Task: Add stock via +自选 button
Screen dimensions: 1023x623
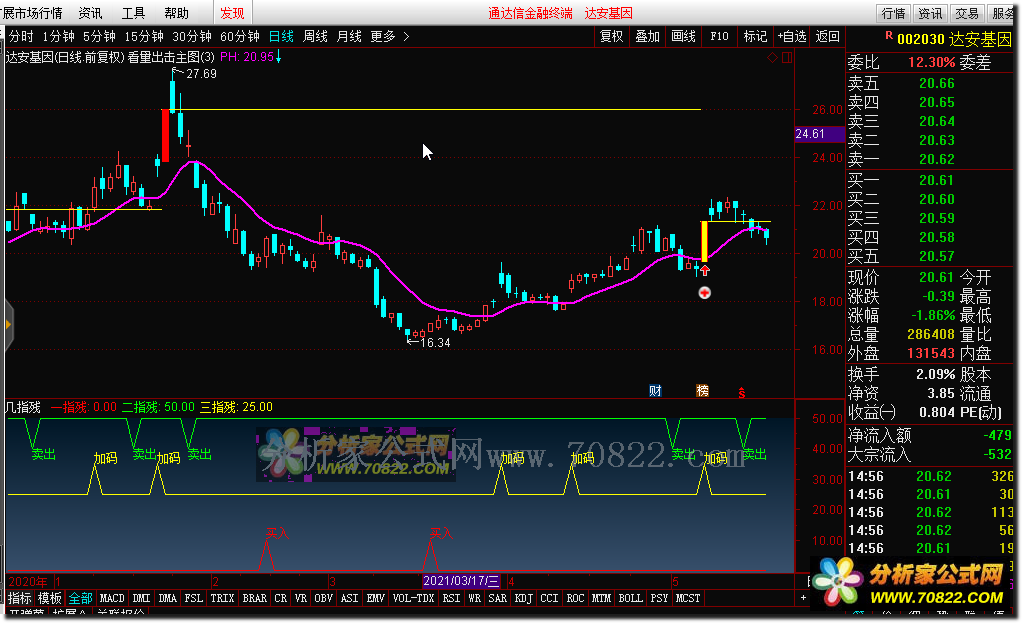Action: [791, 37]
